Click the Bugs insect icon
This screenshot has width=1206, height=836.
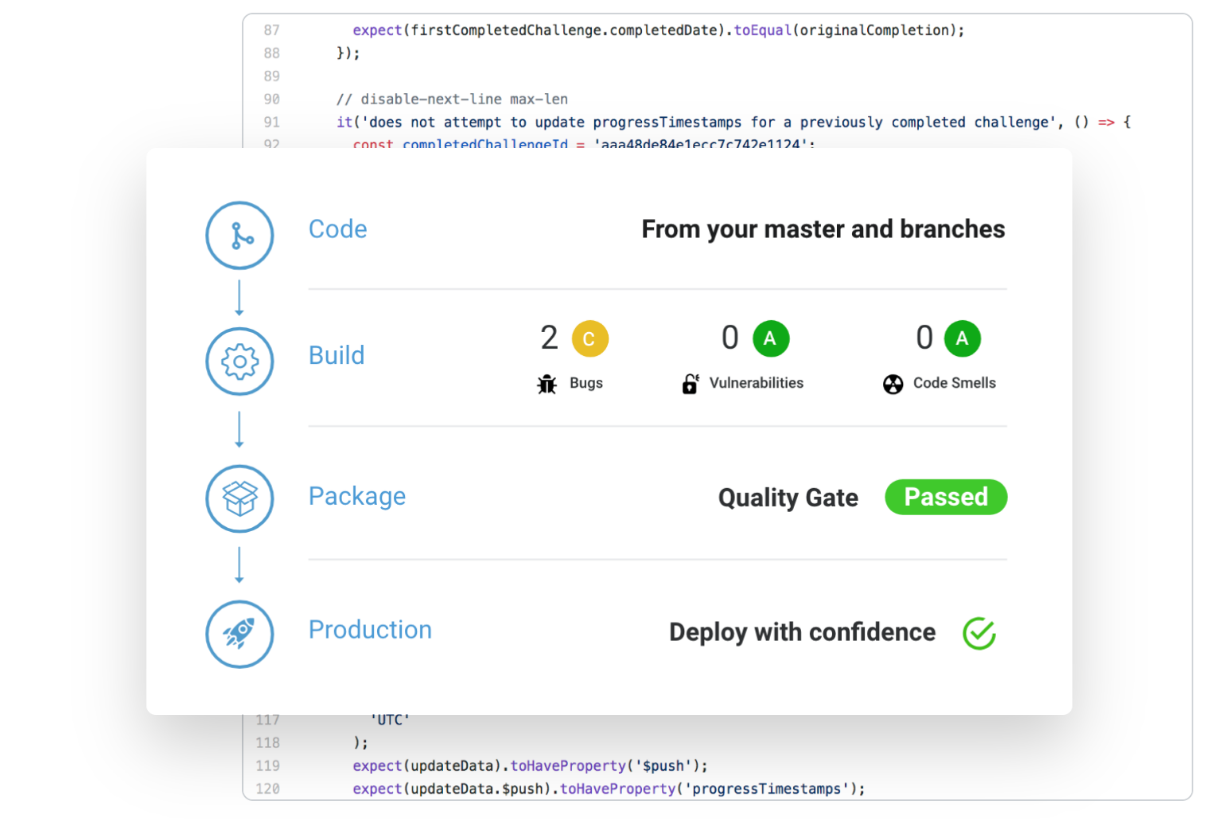[x=546, y=383]
